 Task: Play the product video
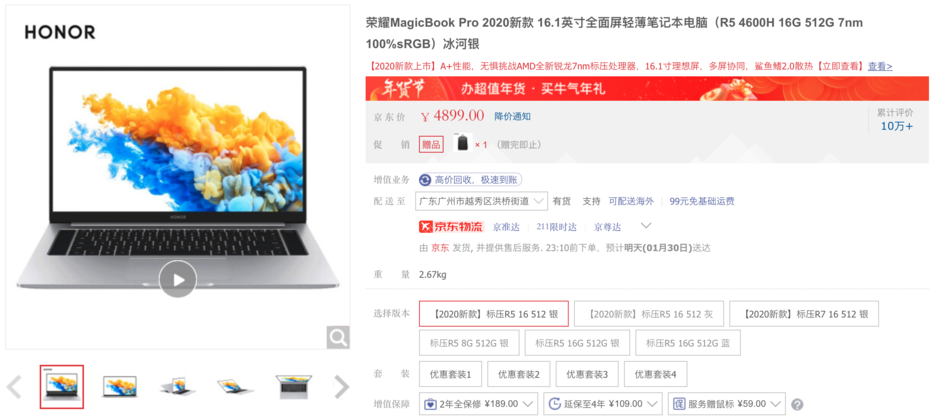tap(178, 279)
